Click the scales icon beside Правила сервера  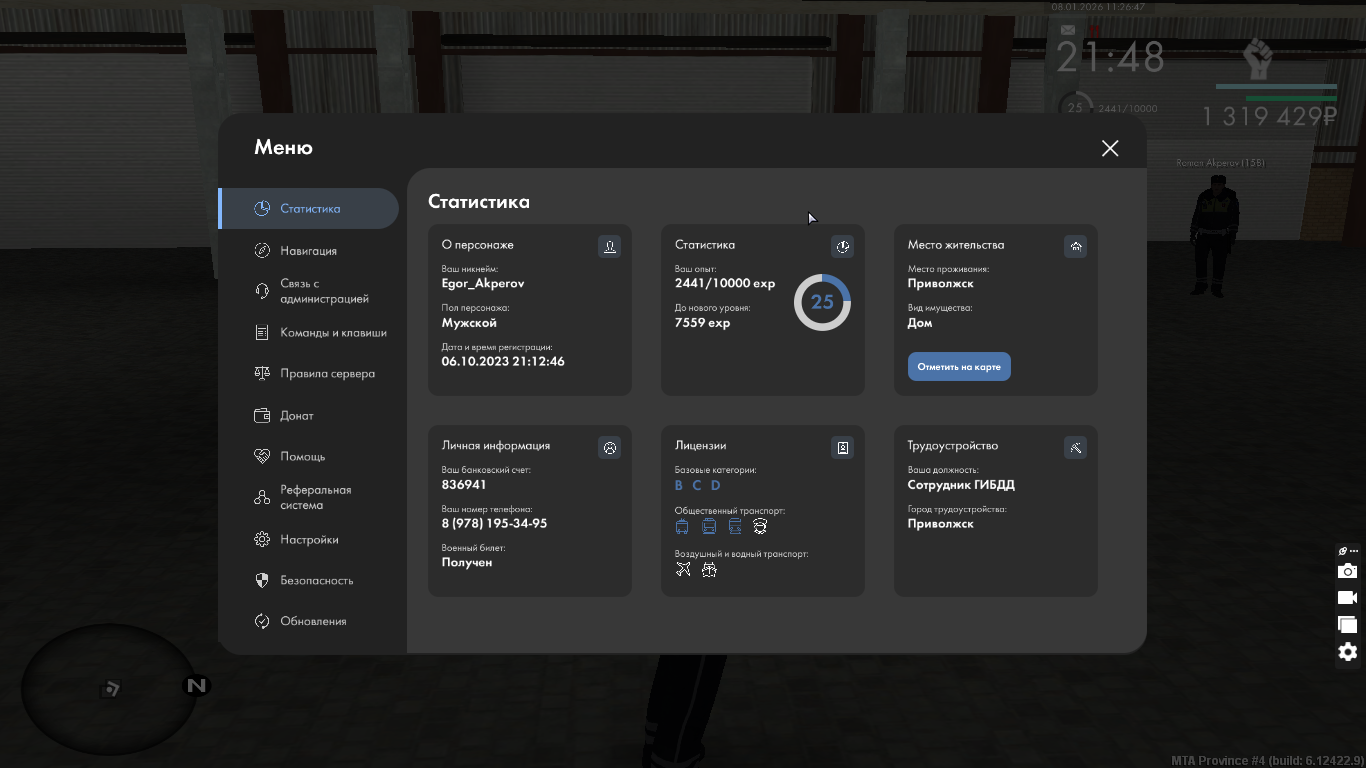pos(262,373)
